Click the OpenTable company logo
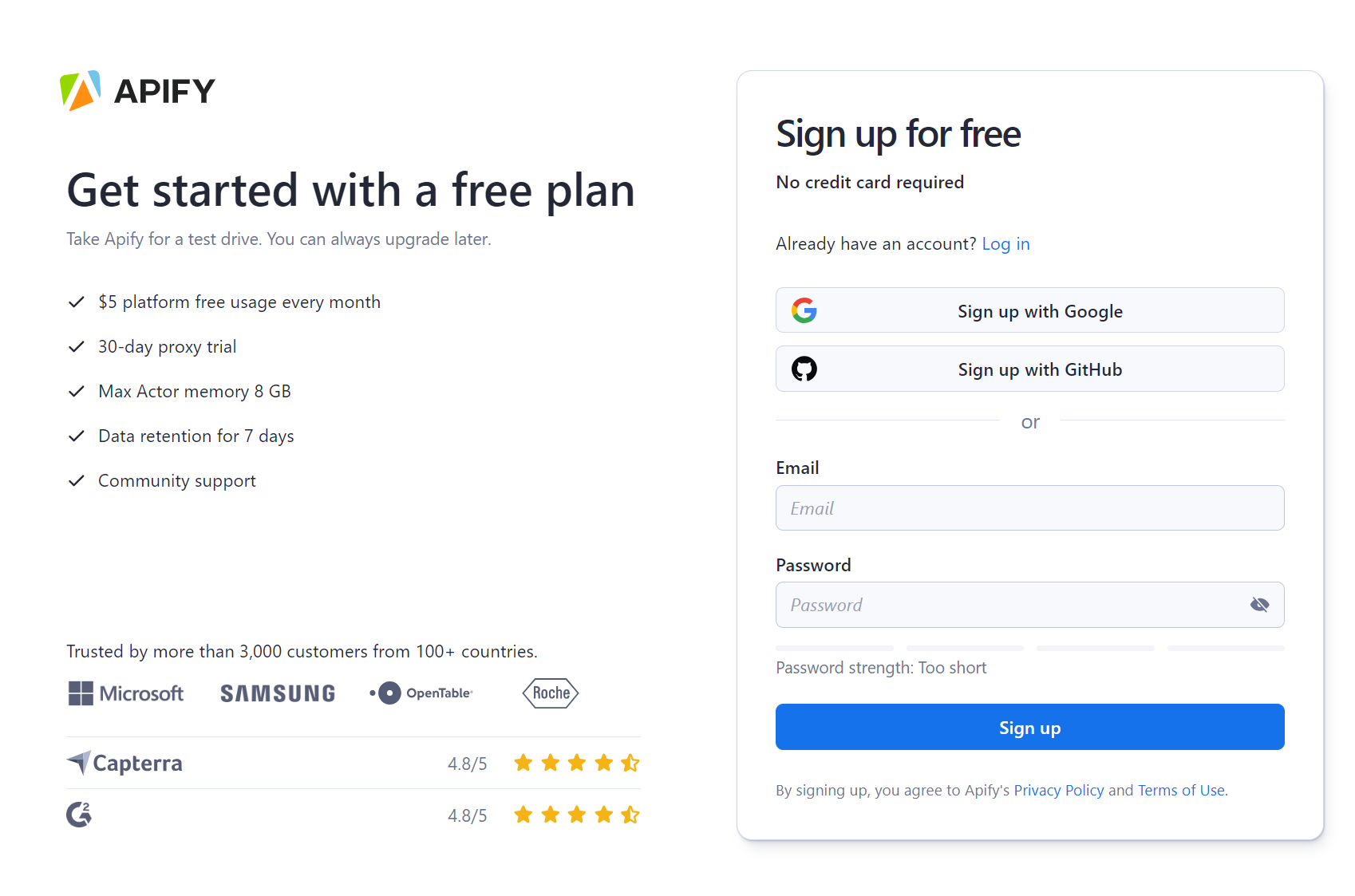Viewport: 1355px width, 896px height. coord(421,693)
